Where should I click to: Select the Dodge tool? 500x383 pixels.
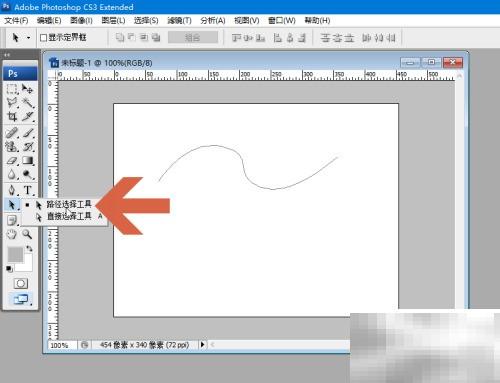(x=27, y=174)
